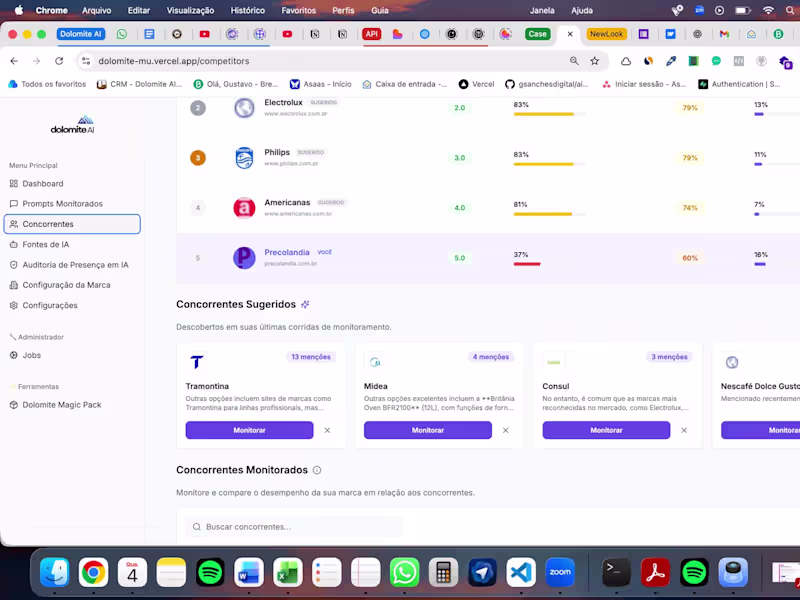Open the Histórico menu
Screen dimensions: 800x600
tap(247, 10)
